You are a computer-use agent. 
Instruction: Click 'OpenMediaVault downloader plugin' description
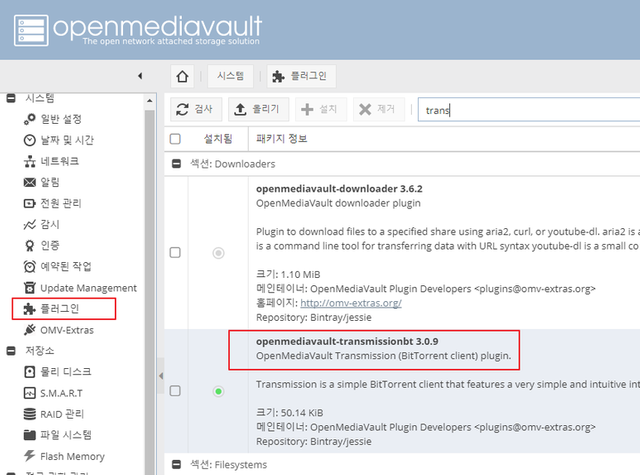[x=338, y=203]
